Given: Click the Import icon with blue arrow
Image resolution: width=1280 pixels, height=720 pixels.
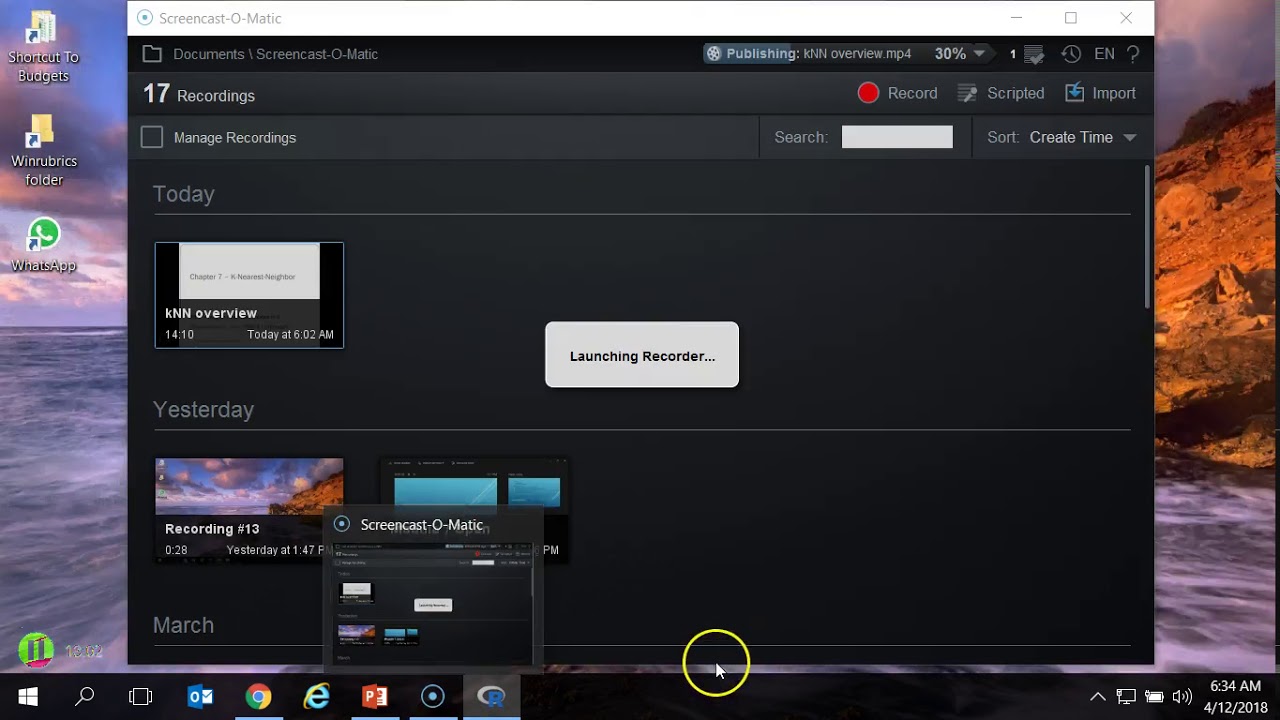Looking at the screenshot, I should pyautogui.click(x=1075, y=93).
